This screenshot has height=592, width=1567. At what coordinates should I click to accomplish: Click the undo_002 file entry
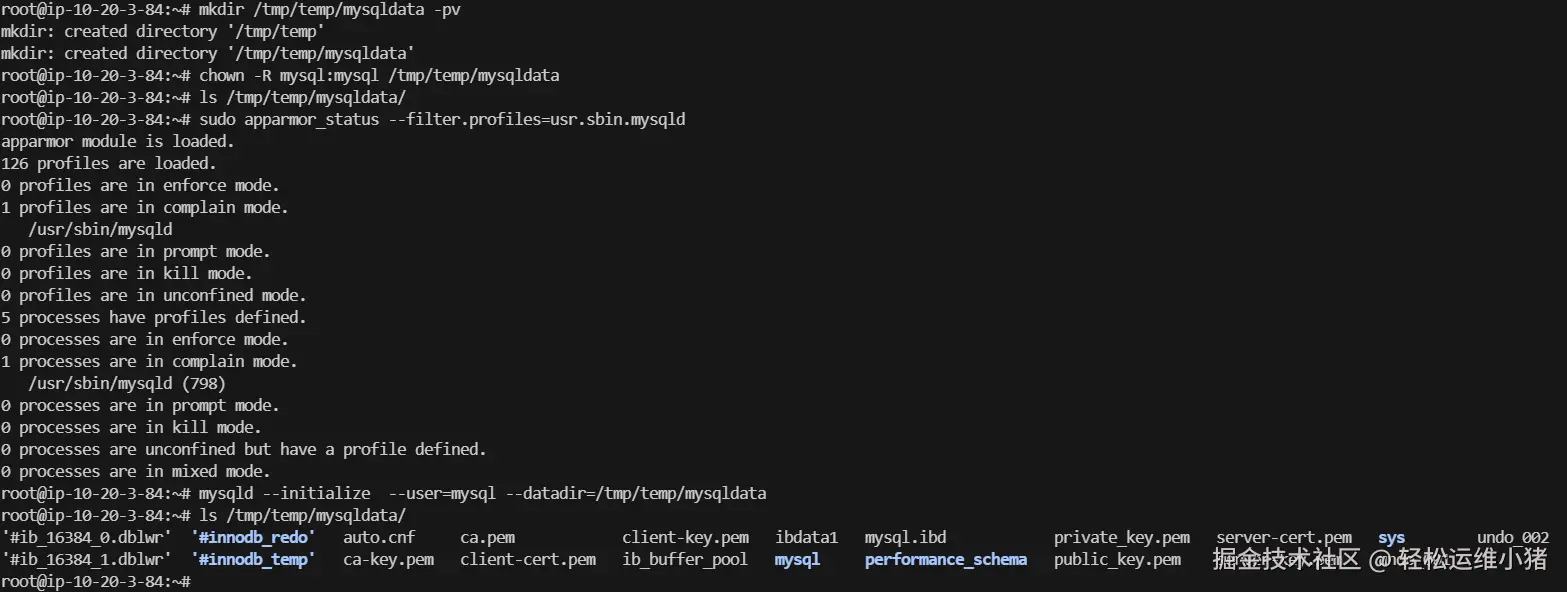pos(1512,538)
